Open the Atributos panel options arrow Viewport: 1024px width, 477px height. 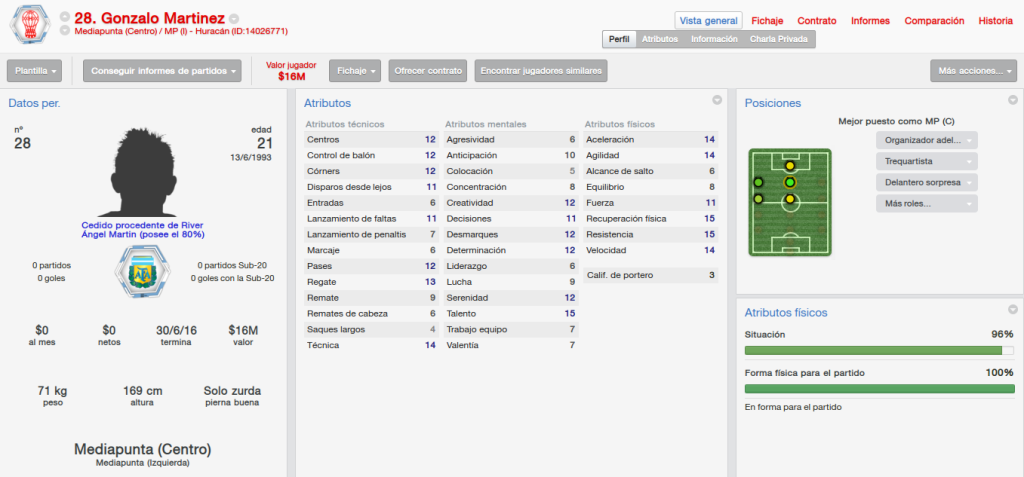(x=717, y=100)
